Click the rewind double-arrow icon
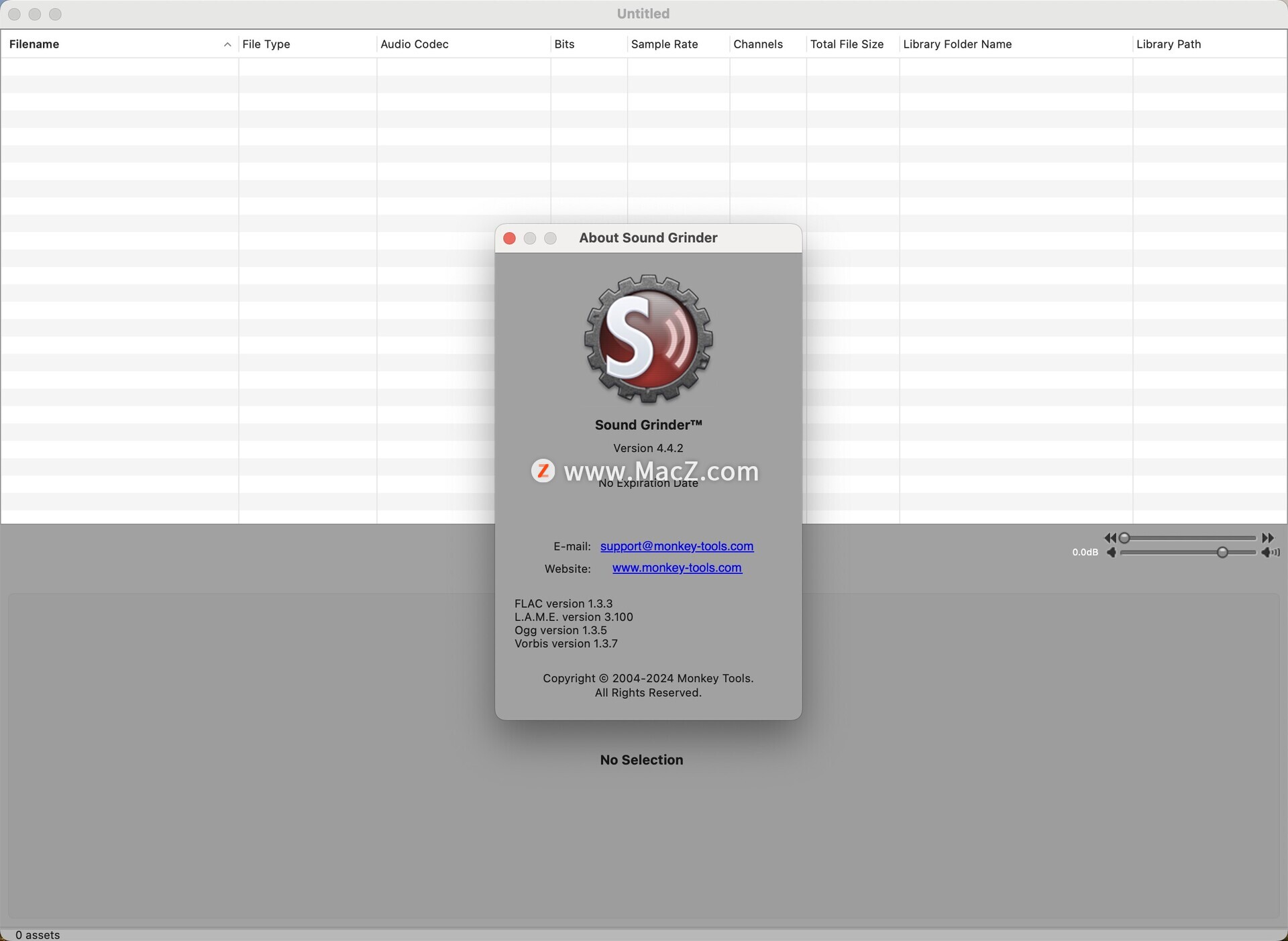1288x941 pixels. tap(1110, 538)
